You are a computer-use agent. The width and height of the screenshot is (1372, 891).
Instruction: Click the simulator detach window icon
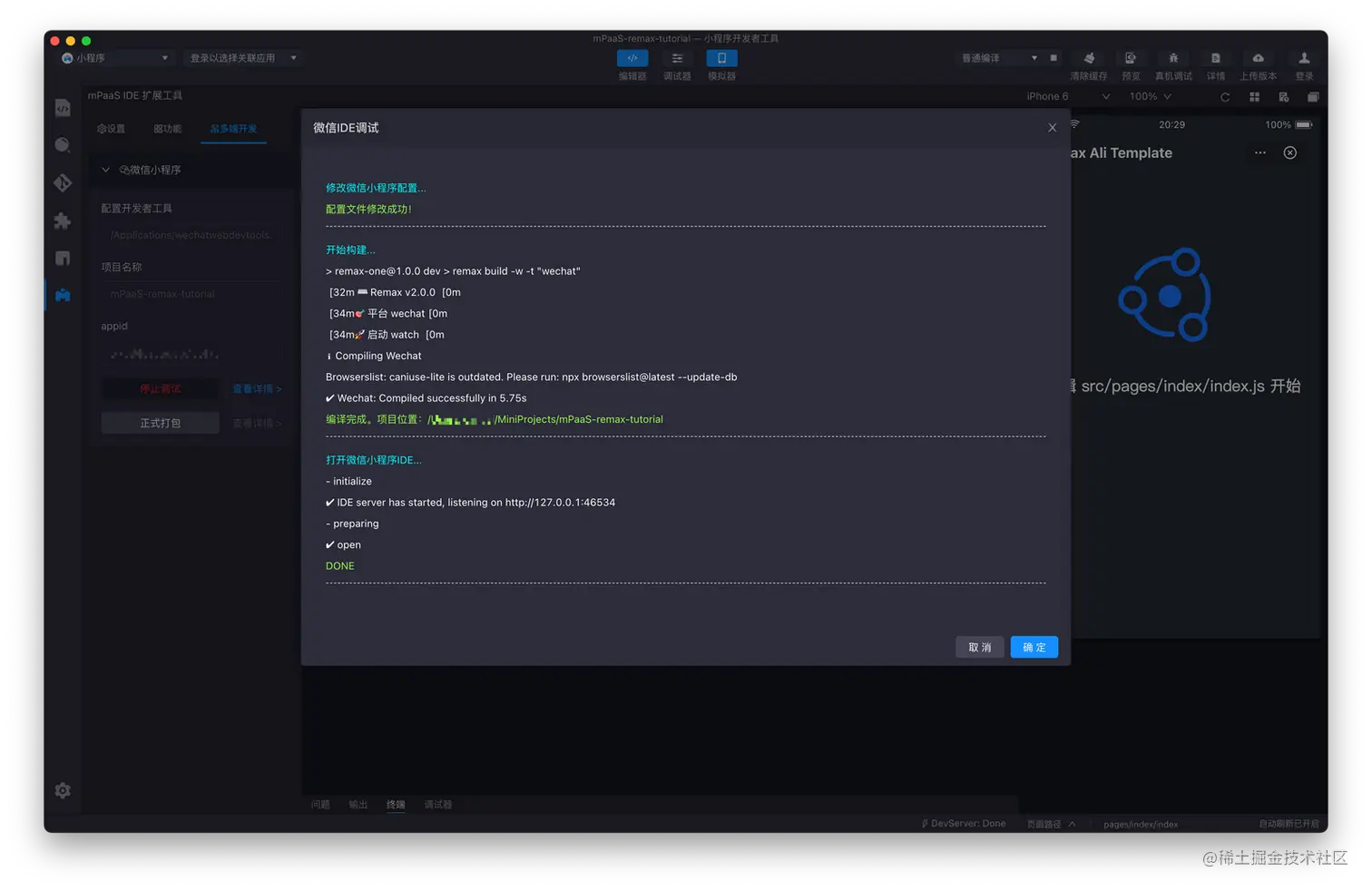(x=1313, y=97)
